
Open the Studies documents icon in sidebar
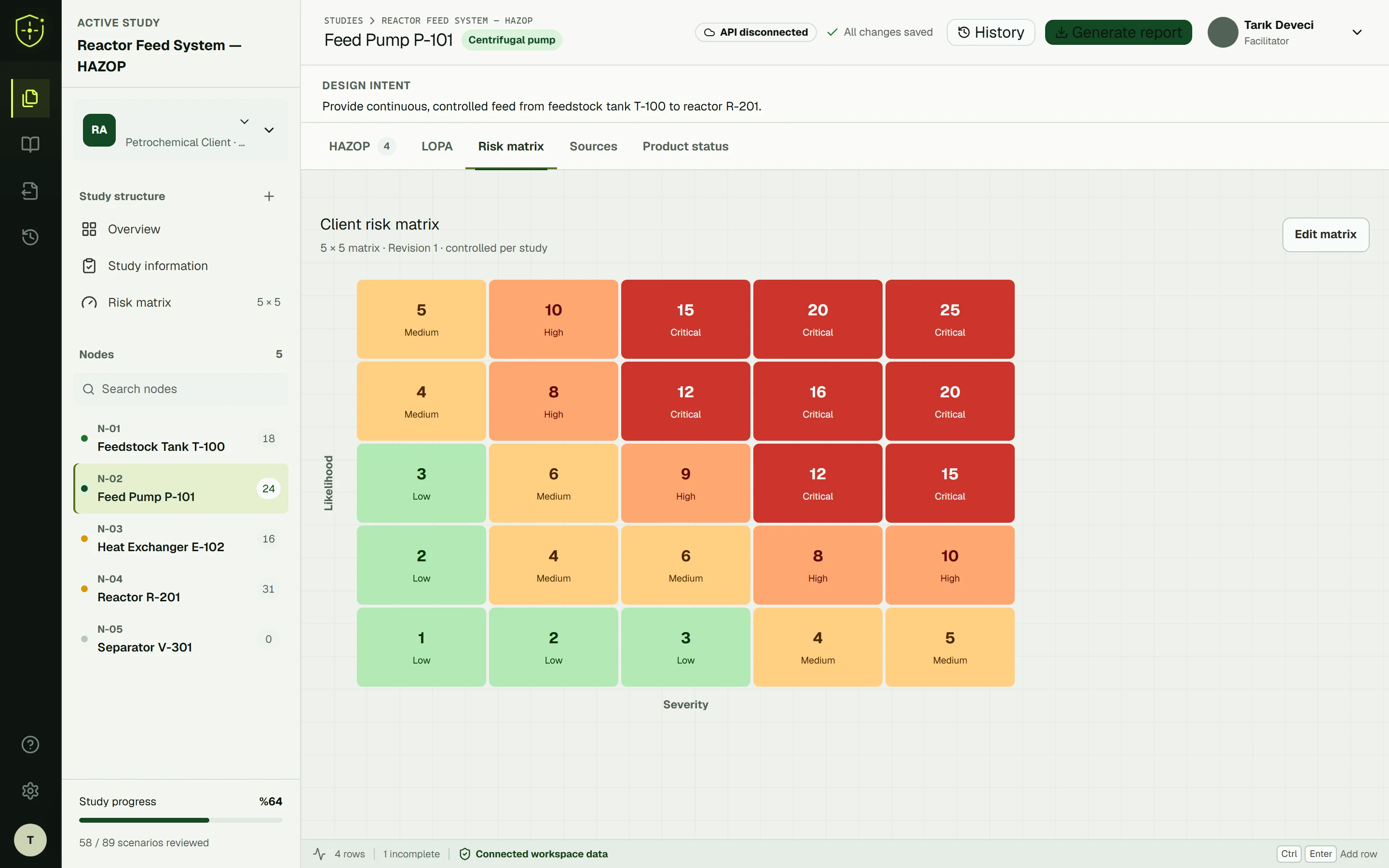30,98
